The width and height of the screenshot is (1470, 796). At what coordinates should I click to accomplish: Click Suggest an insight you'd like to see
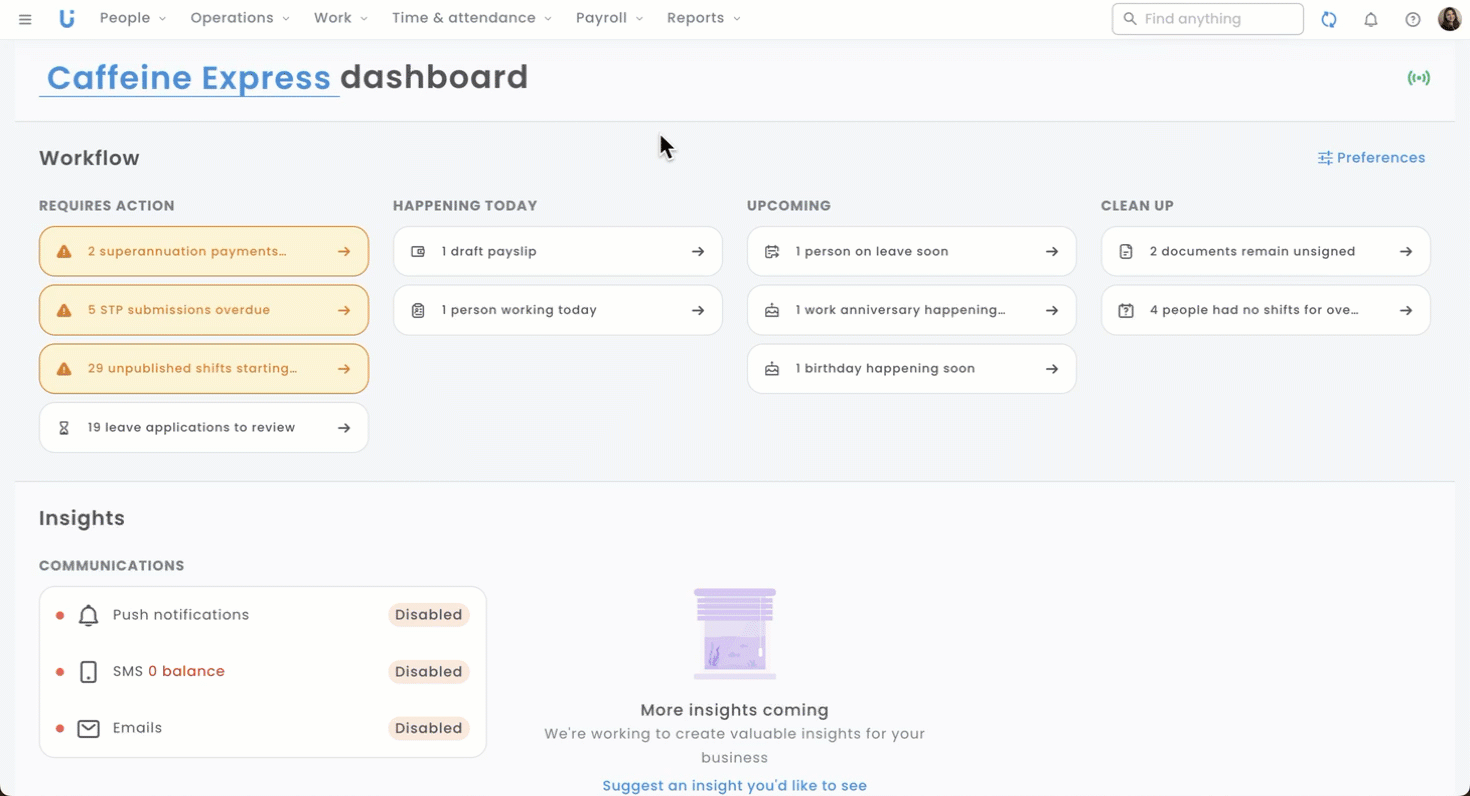(734, 786)
